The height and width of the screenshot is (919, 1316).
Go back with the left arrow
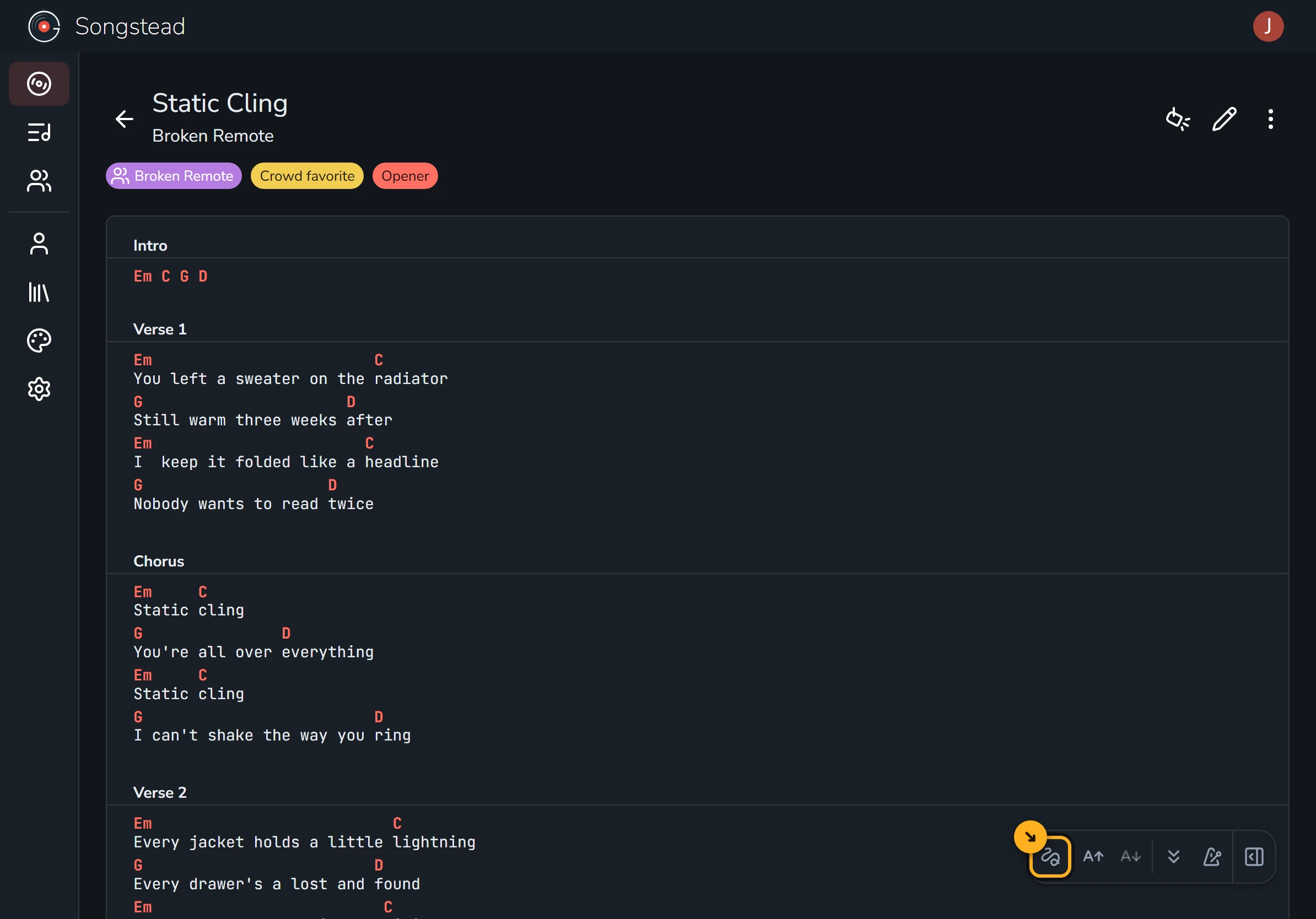click(x=125, y=119)
